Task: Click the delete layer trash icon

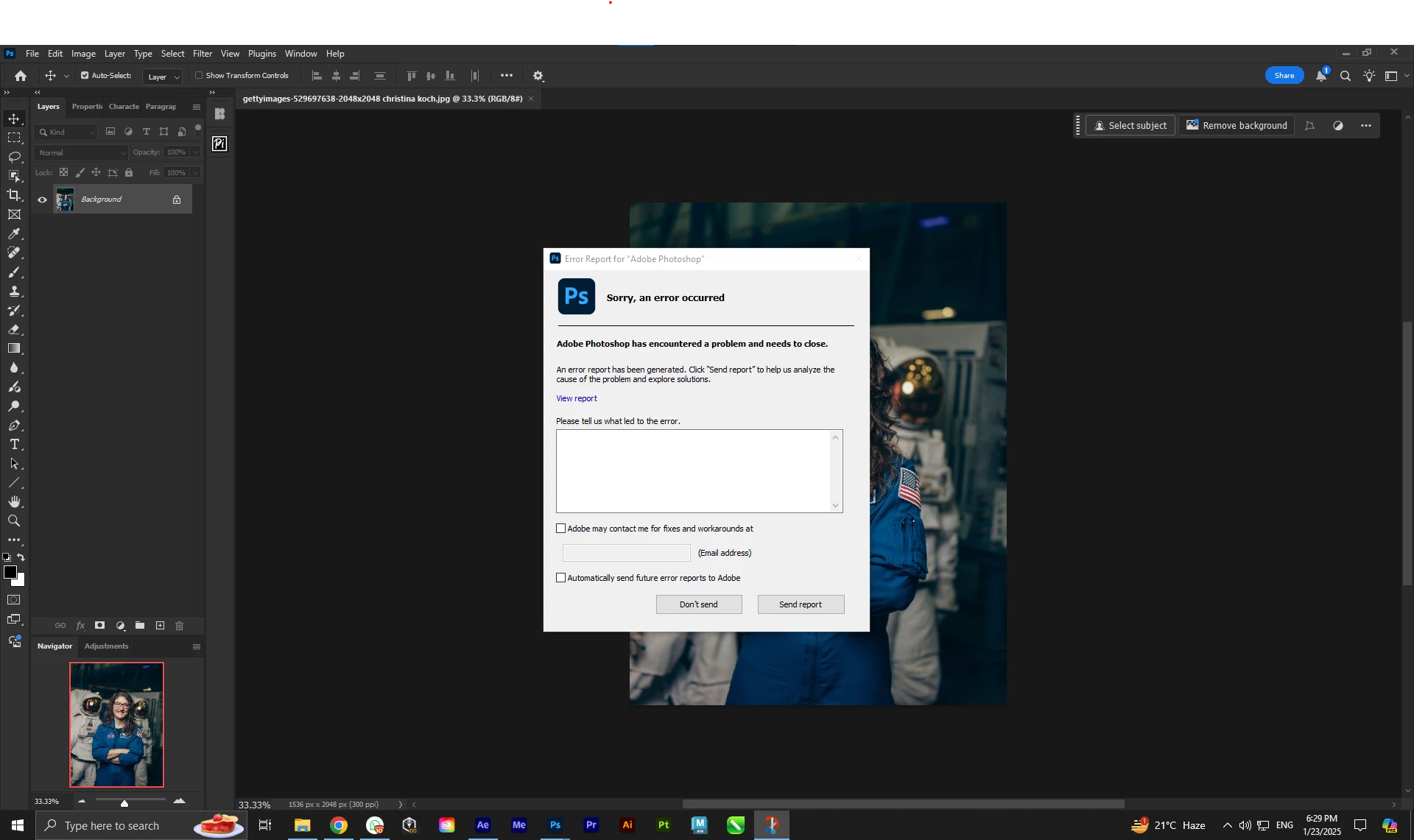Action: click(x=179, y=626)
